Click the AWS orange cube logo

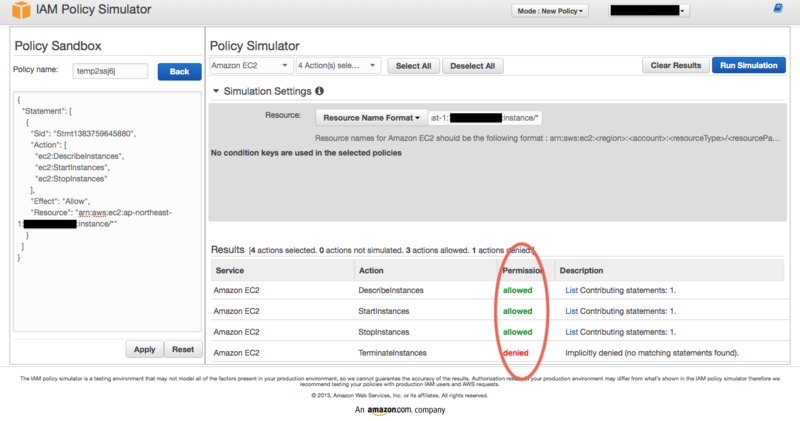(21, 10)
